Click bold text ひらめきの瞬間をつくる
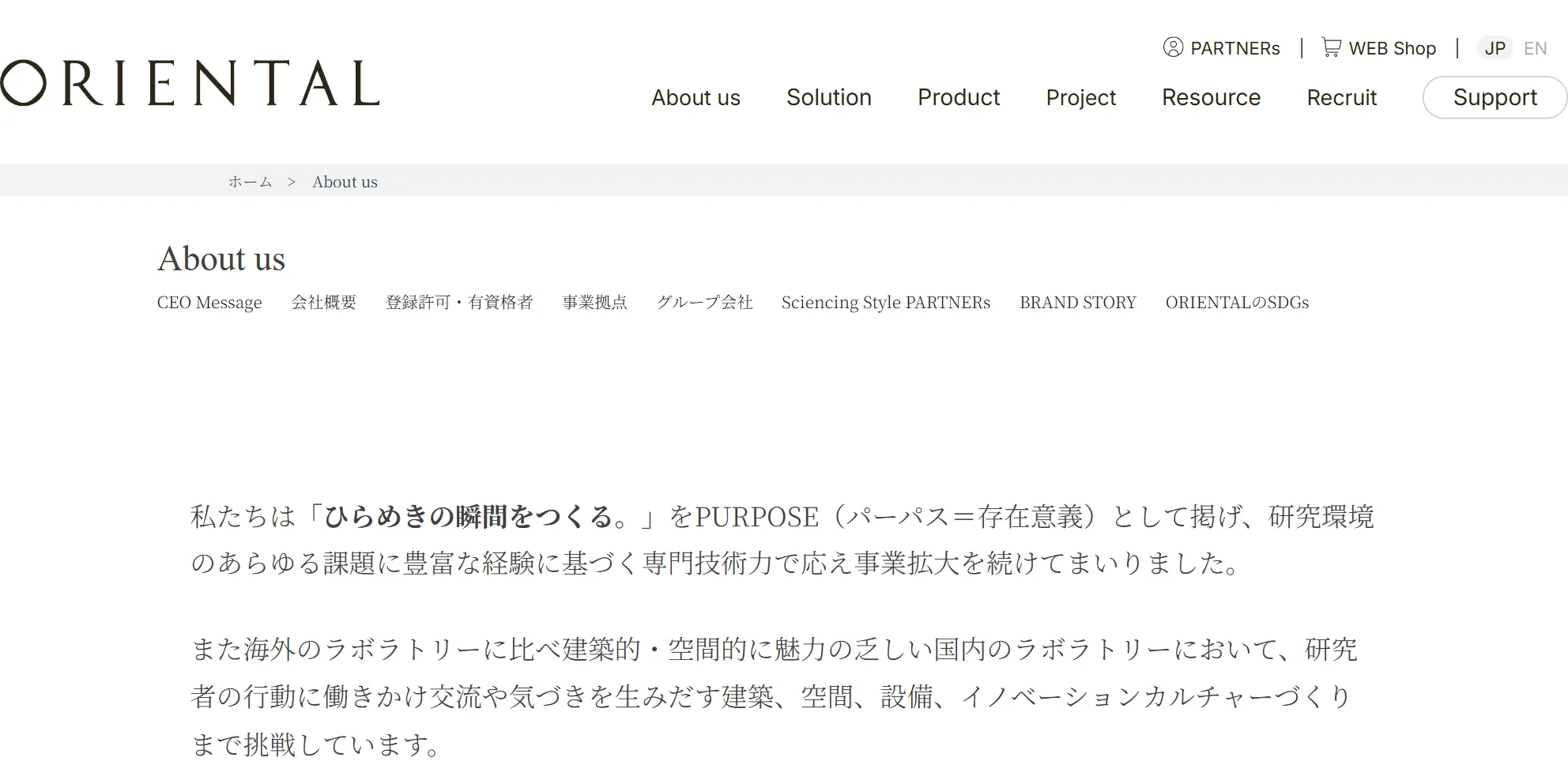The width and height of the screenshot is (1568, 784). click(469, 516)
